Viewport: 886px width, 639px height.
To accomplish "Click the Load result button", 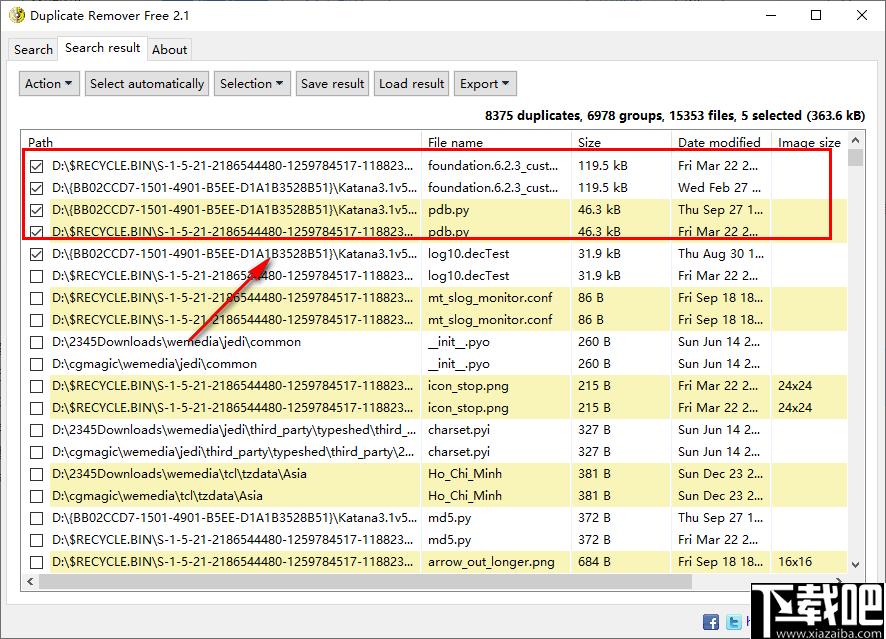I will (411, 84).
